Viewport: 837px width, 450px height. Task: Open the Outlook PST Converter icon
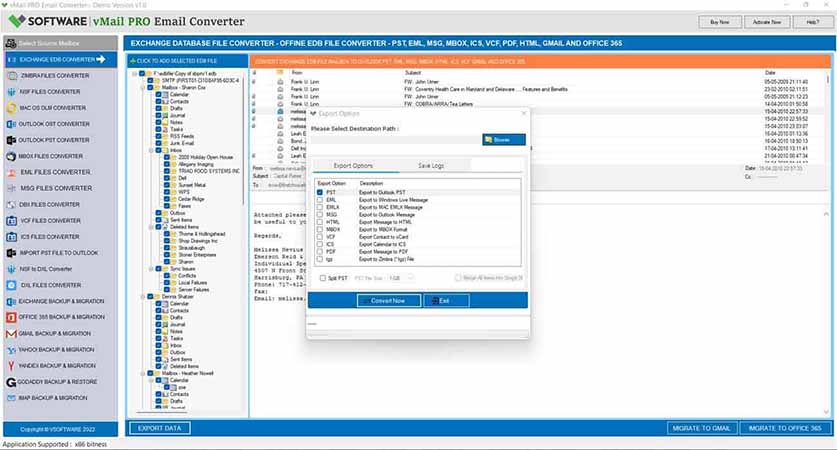11,140
